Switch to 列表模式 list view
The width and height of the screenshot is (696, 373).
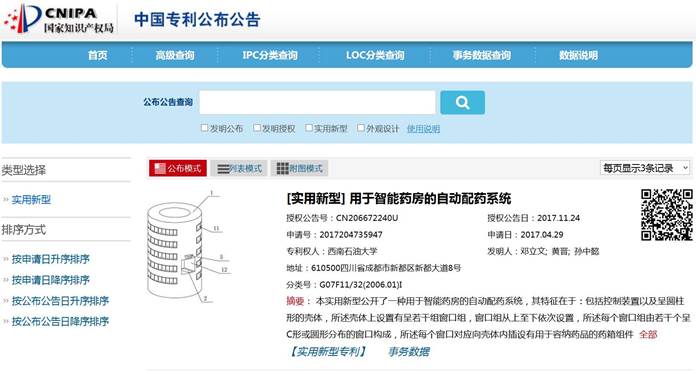click(x=239, y=168)
